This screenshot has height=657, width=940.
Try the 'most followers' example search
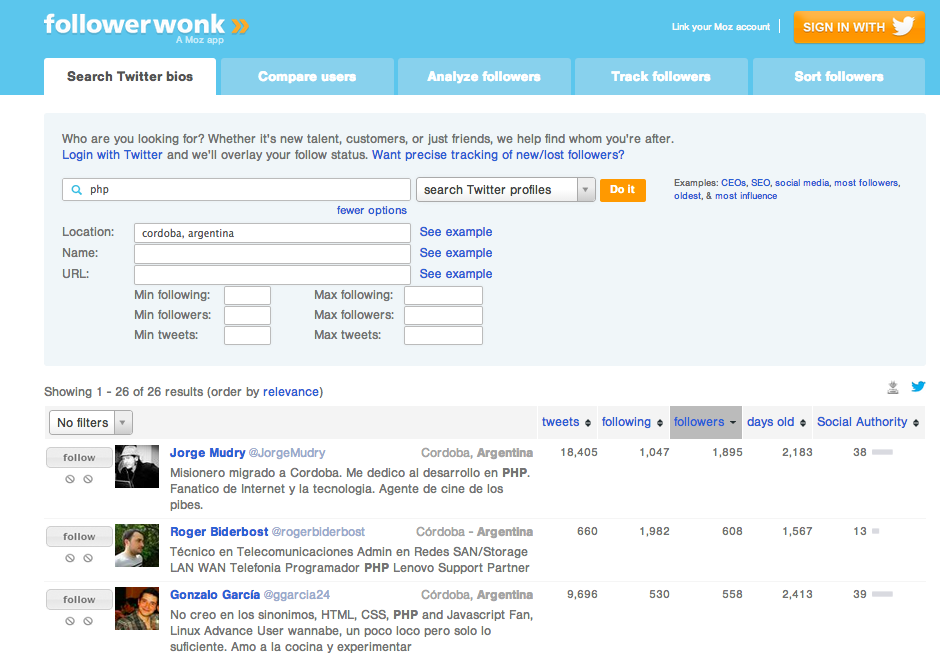[866, 183]
